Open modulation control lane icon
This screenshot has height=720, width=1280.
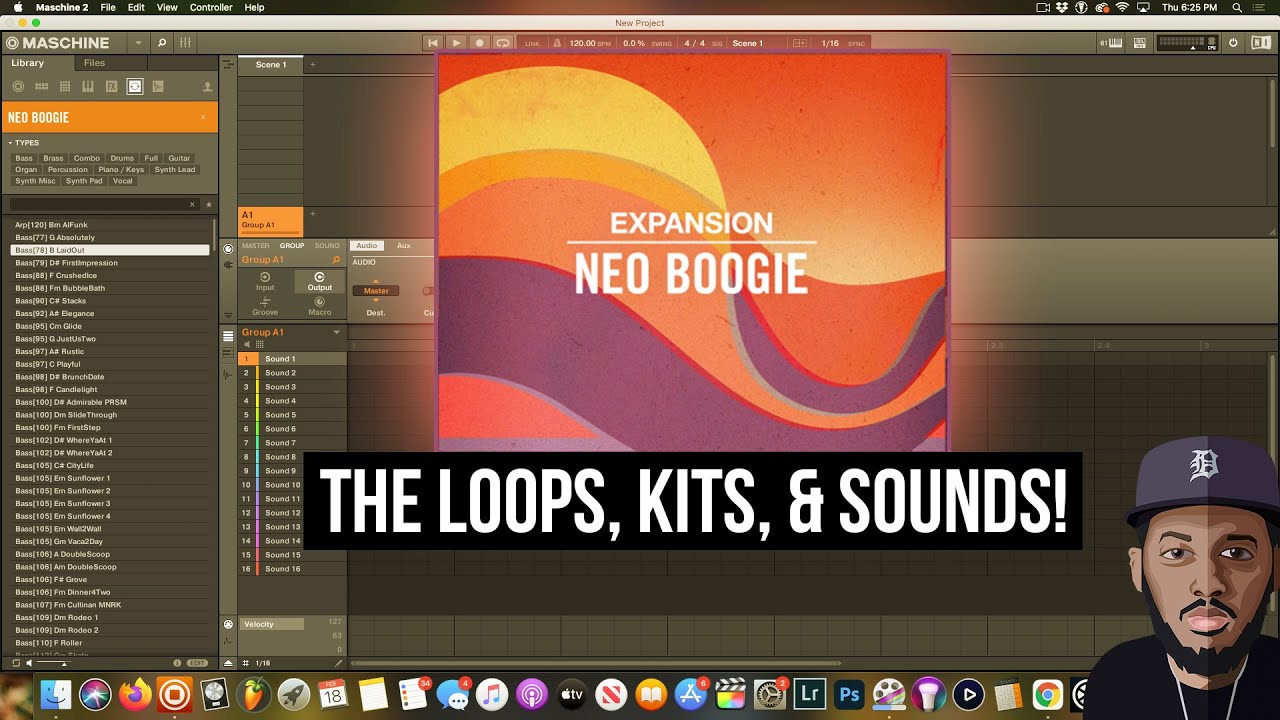coord(228,641)
